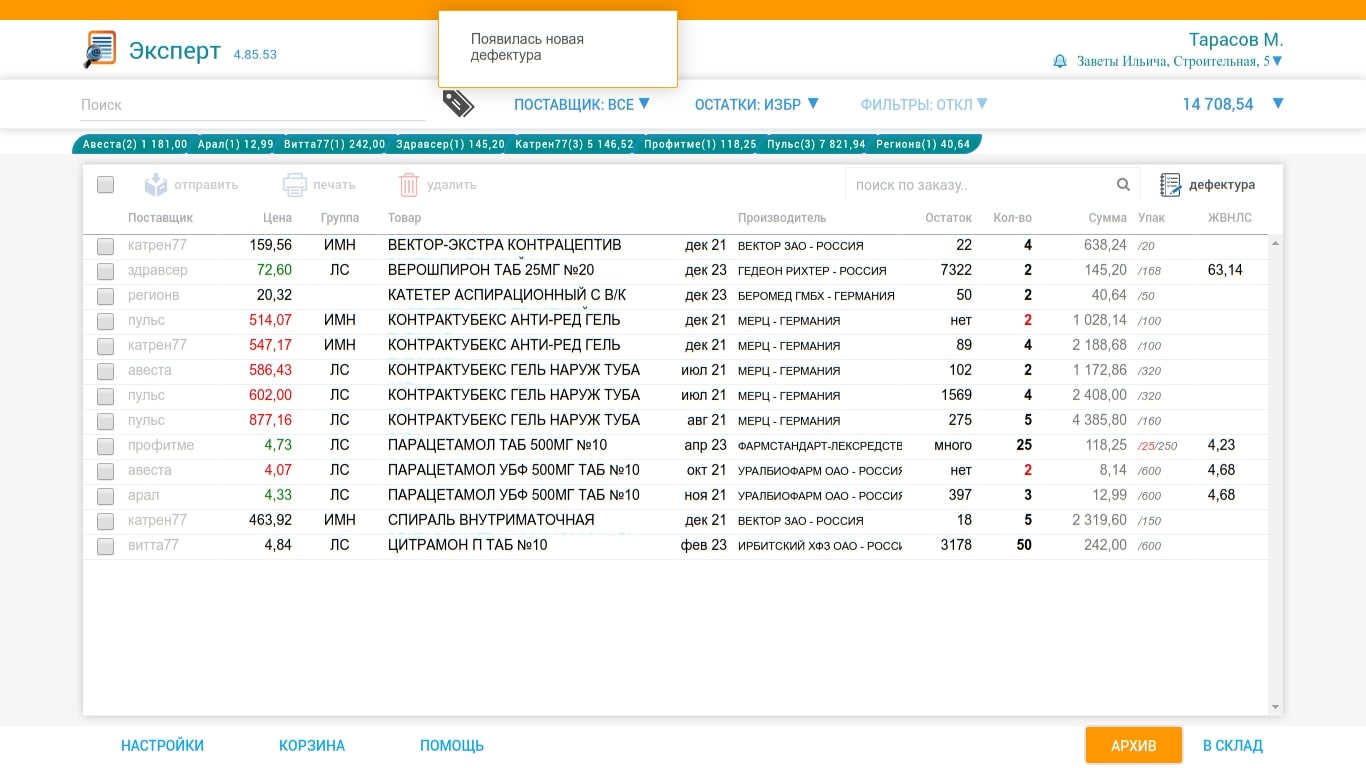Check the КАТЕТЕР АСПИРАЦИОННЫЙ row checkbox
Screen dimensions: 1366x768
(106, 296)
